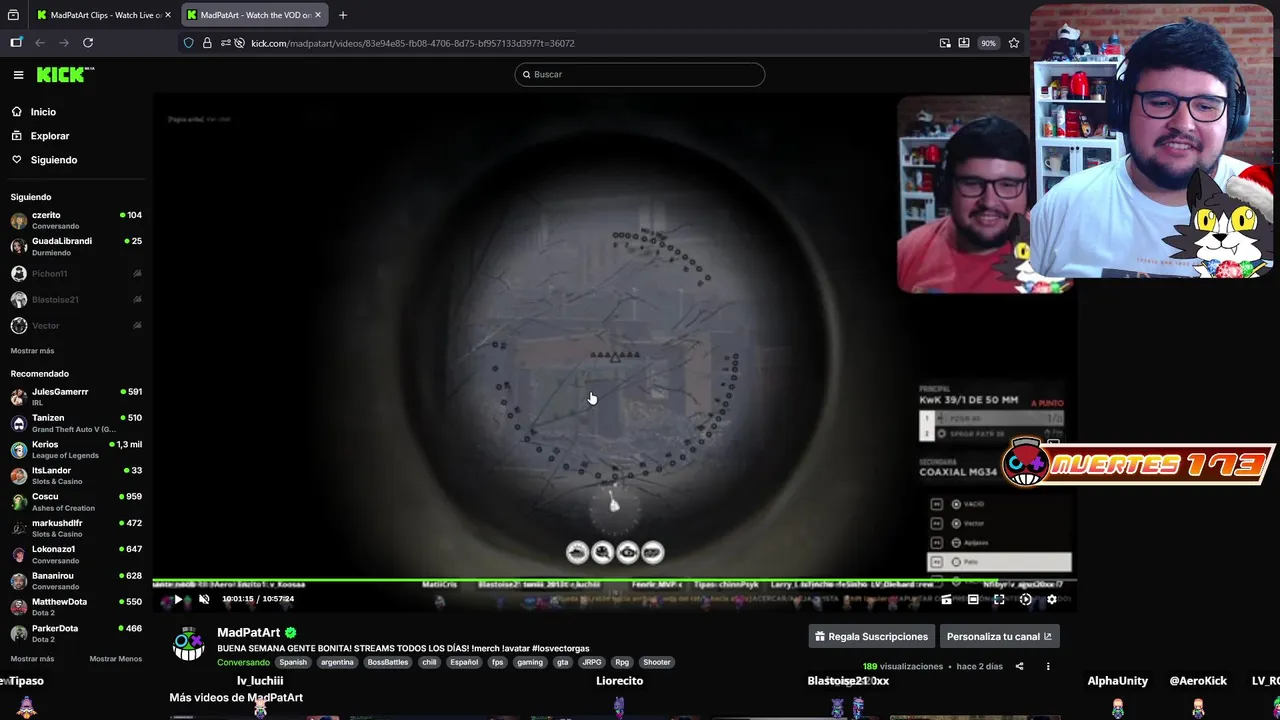This screenshot has height=720, width=1280.
Task: Open MatthewDota channel
Action: (76, 607)
